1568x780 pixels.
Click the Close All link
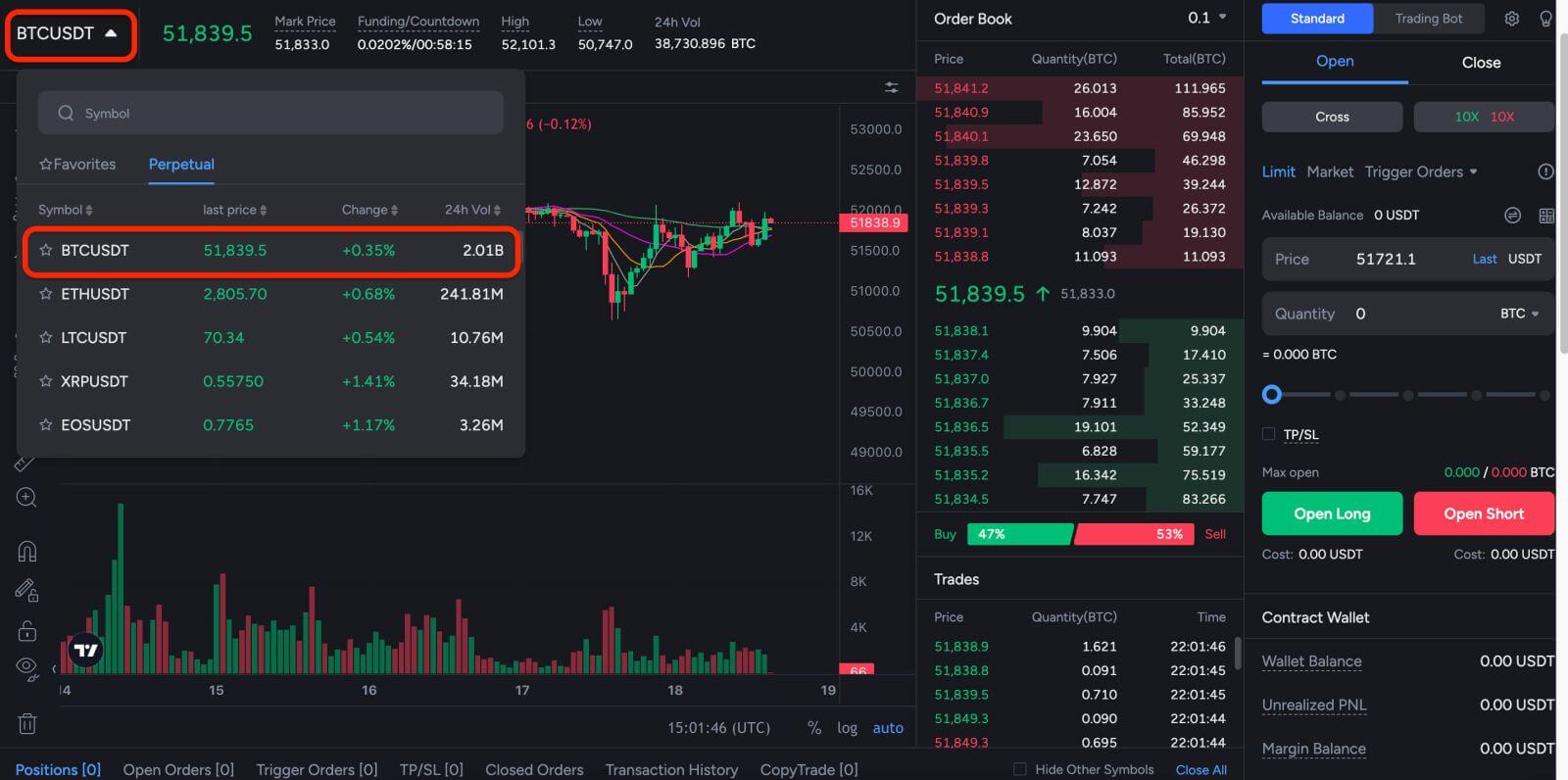[1200, 769]
